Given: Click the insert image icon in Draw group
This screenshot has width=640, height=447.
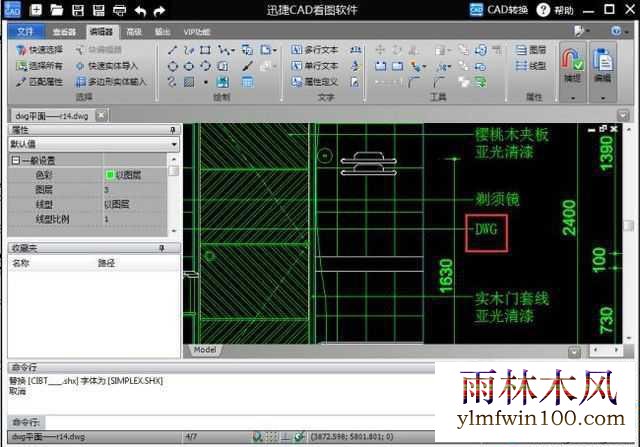Looking at the screenshot, I should tap(222, 82).
